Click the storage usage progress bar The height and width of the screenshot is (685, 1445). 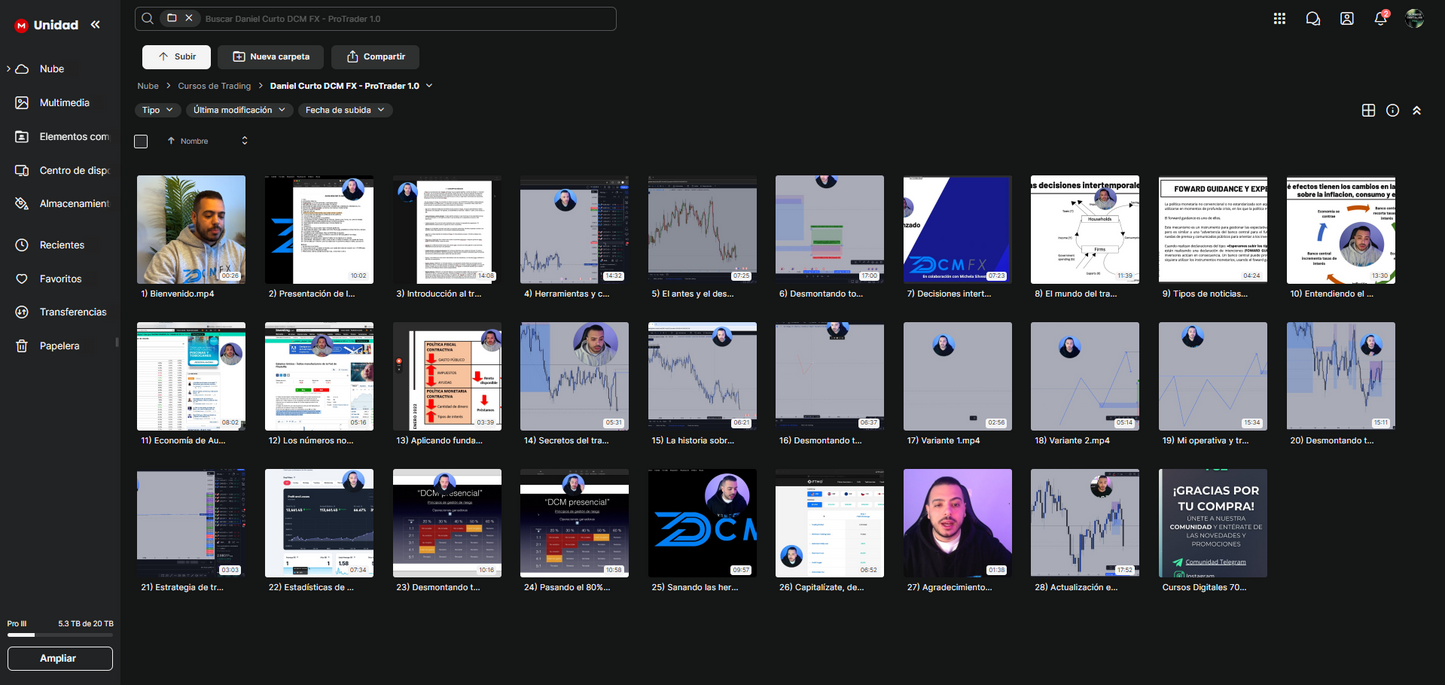pyautogui.click(x=60, y=635)
